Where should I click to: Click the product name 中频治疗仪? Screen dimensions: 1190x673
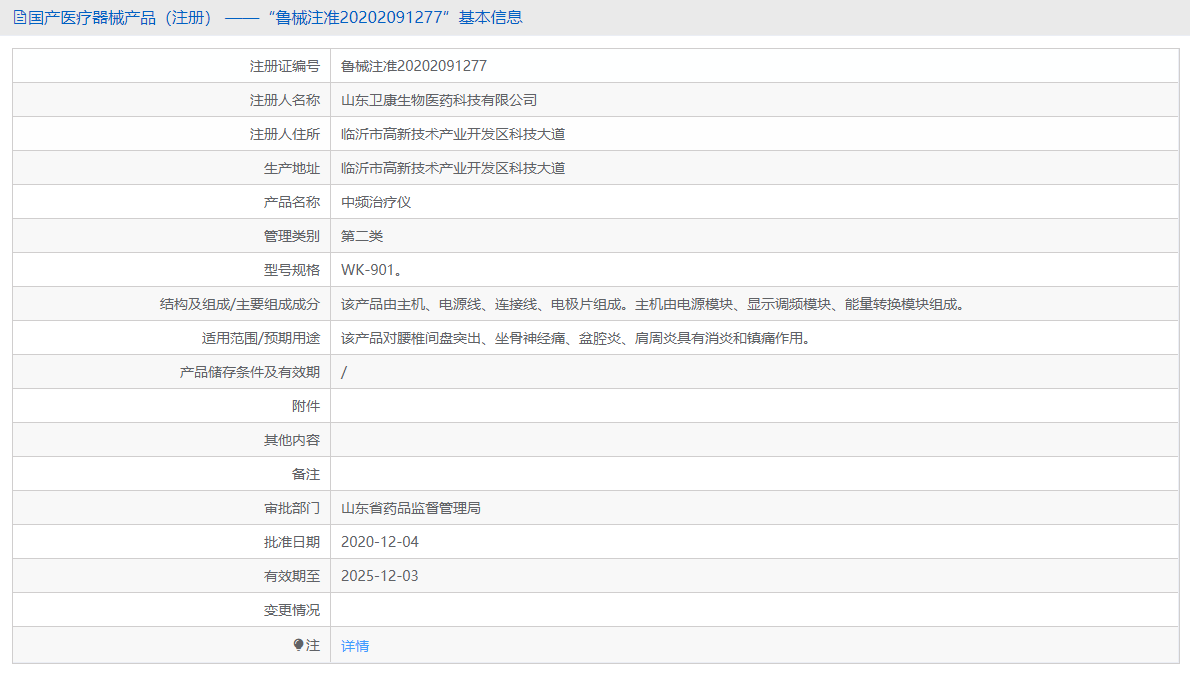coord(376,201)
